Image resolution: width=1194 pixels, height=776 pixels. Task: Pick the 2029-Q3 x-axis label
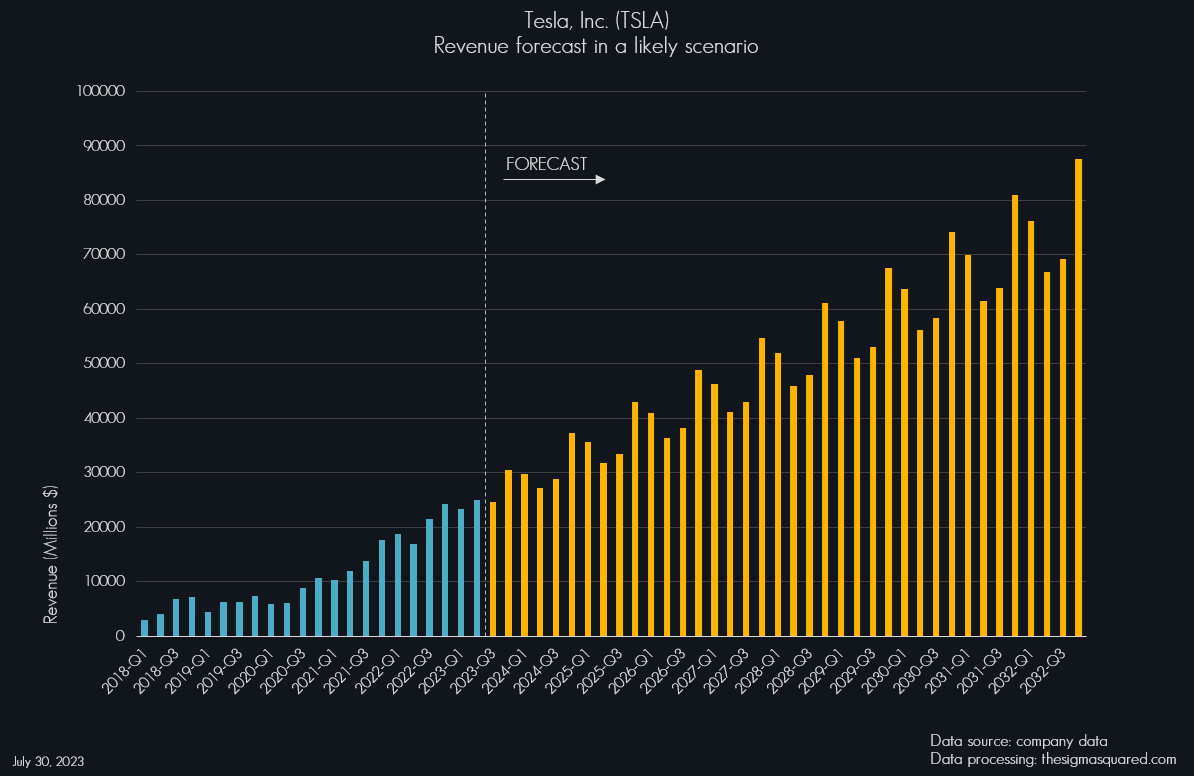pyautogui.click(x=852, y=669)
